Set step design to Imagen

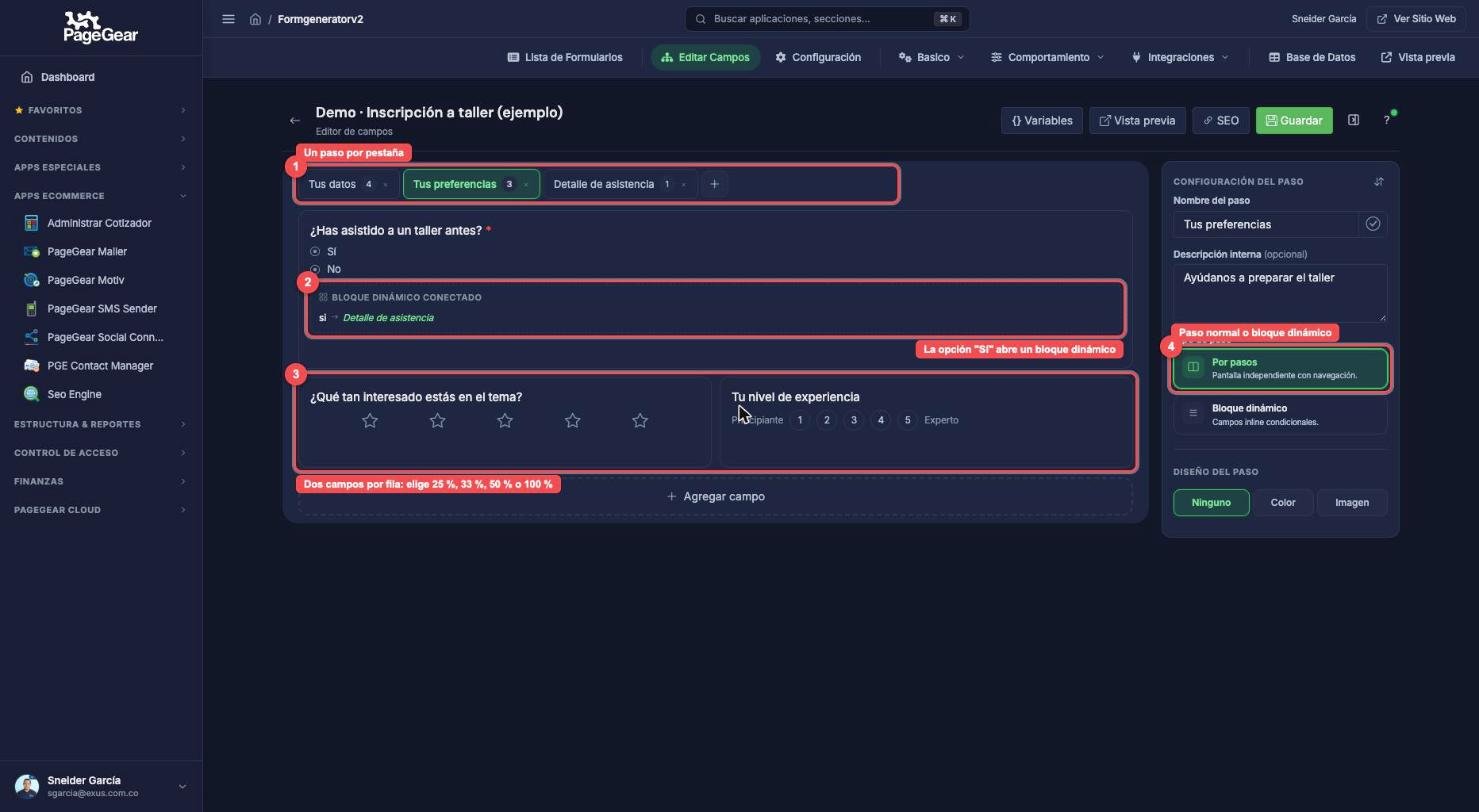coord(1352,502)
